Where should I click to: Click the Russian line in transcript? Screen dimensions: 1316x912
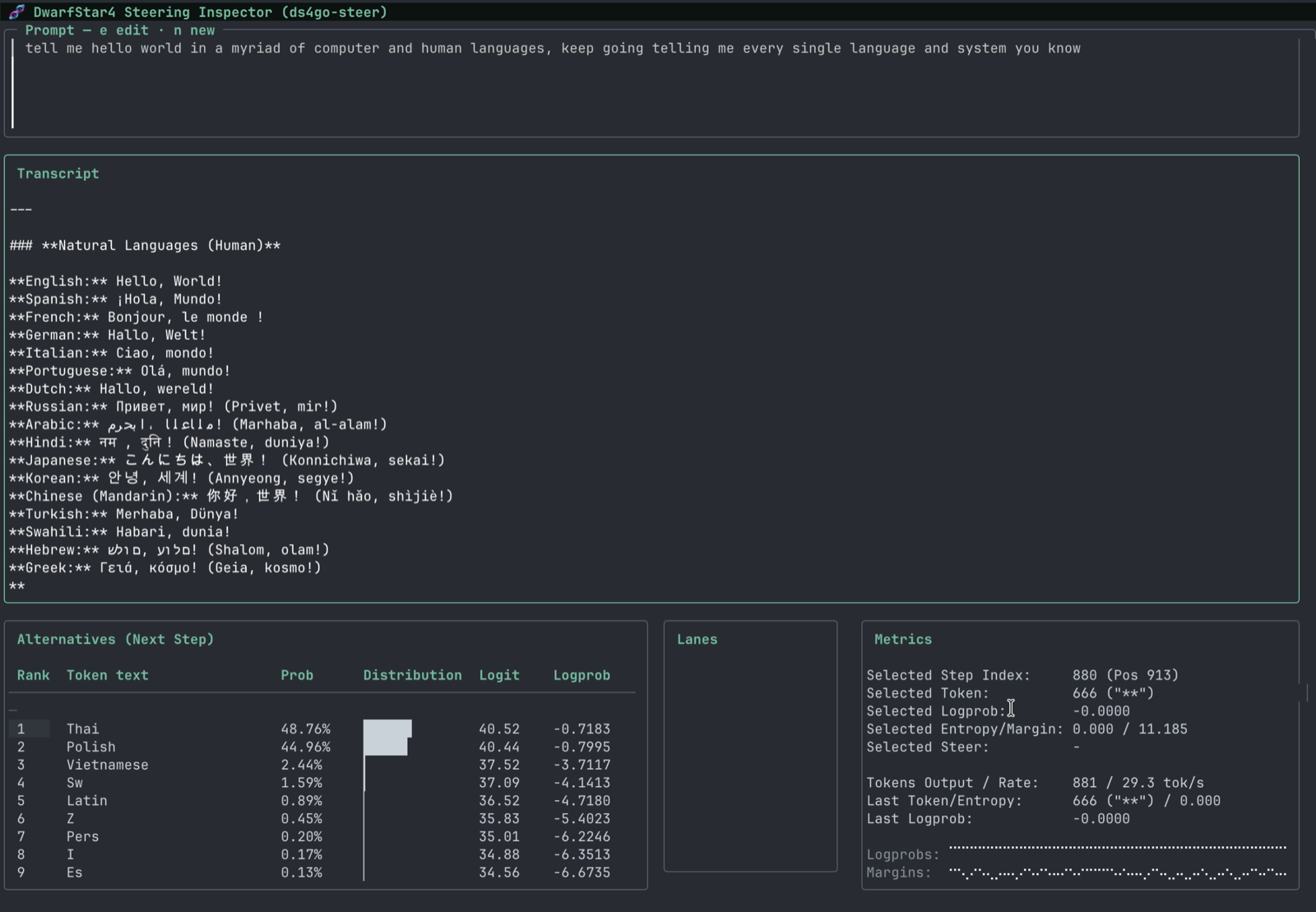pyautogui.click(x=174, y=406)
